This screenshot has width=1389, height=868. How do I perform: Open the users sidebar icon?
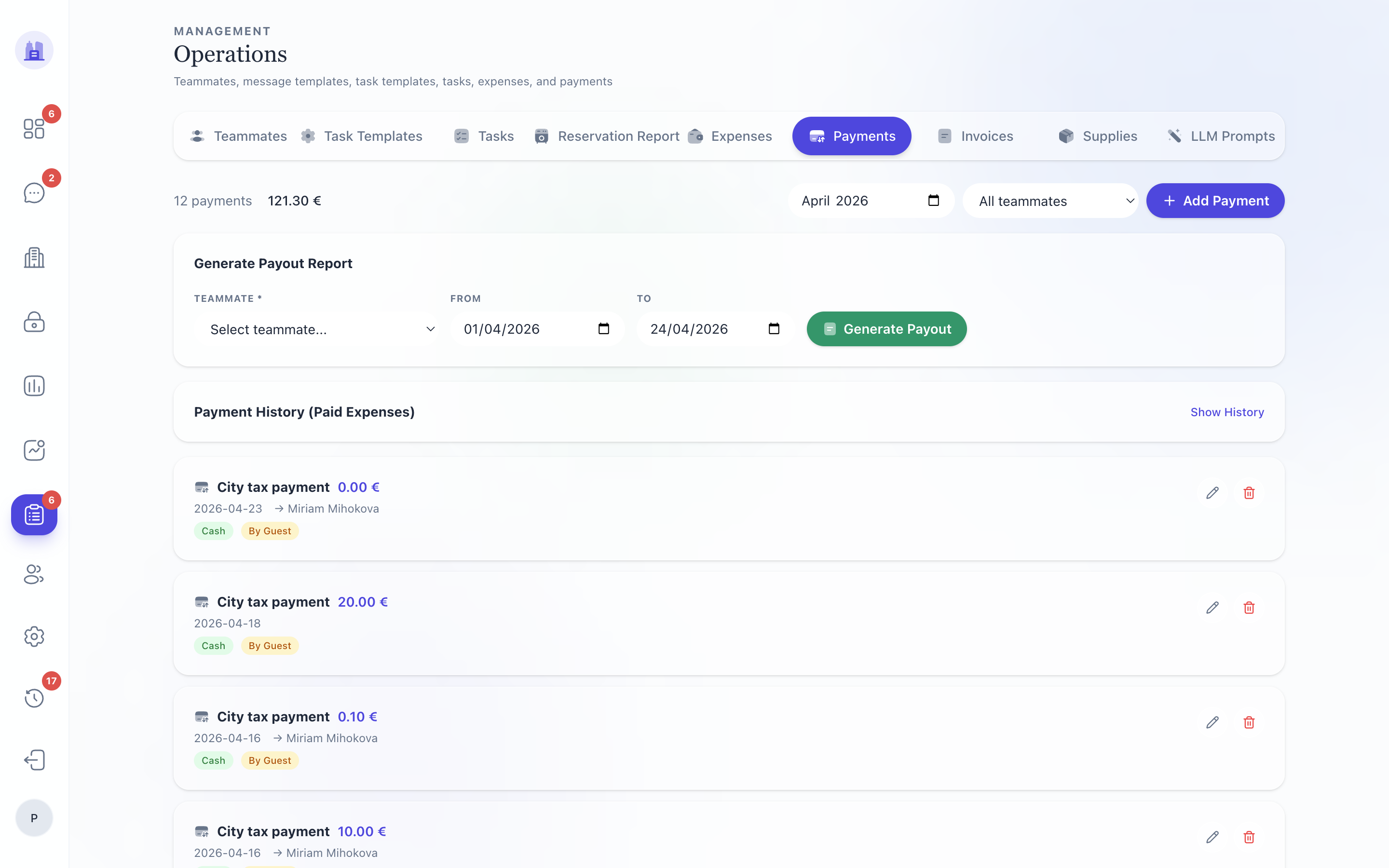[34, 574]
